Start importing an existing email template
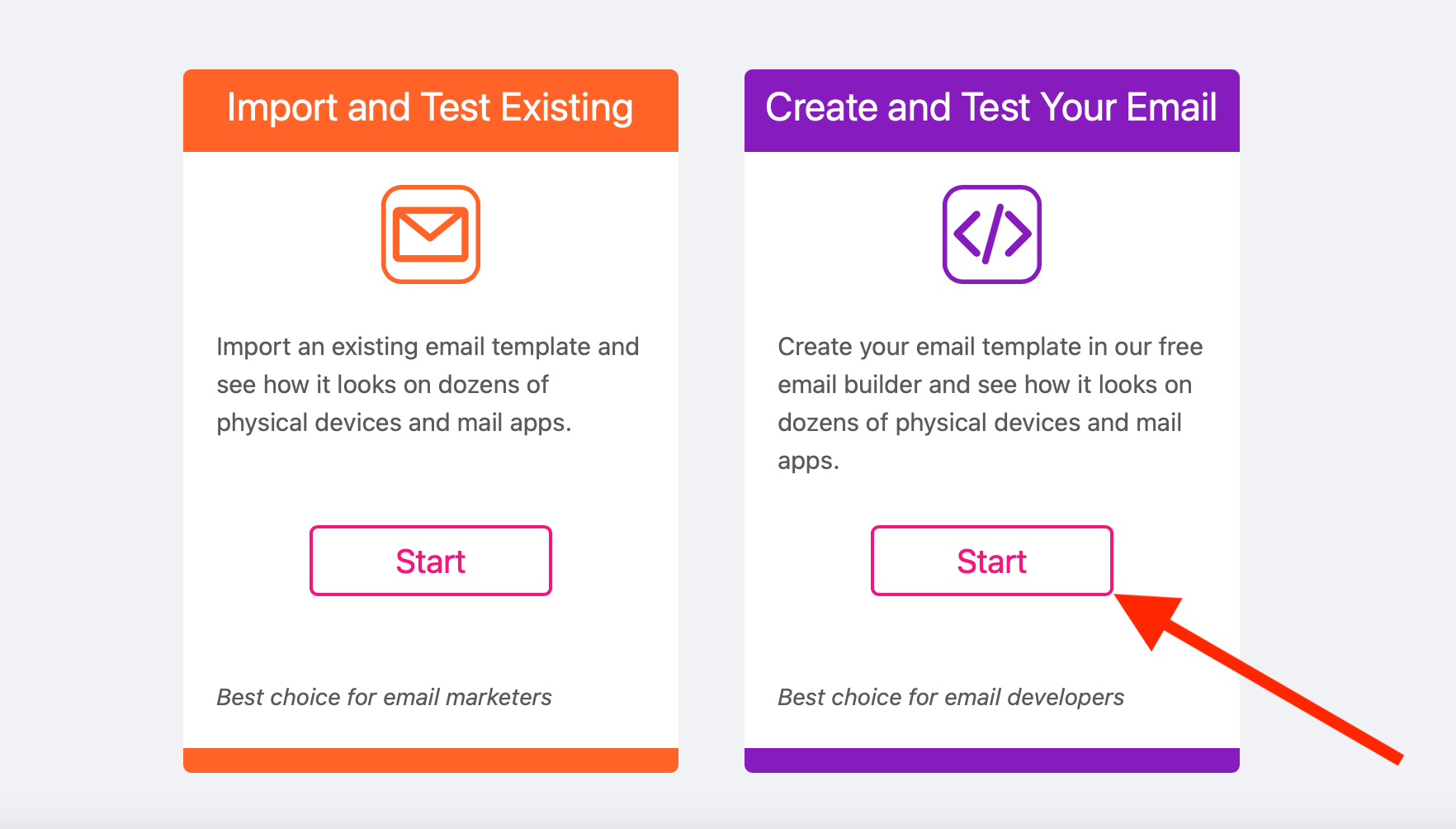This screenshot has height=829, width=1456. (431, 561)
